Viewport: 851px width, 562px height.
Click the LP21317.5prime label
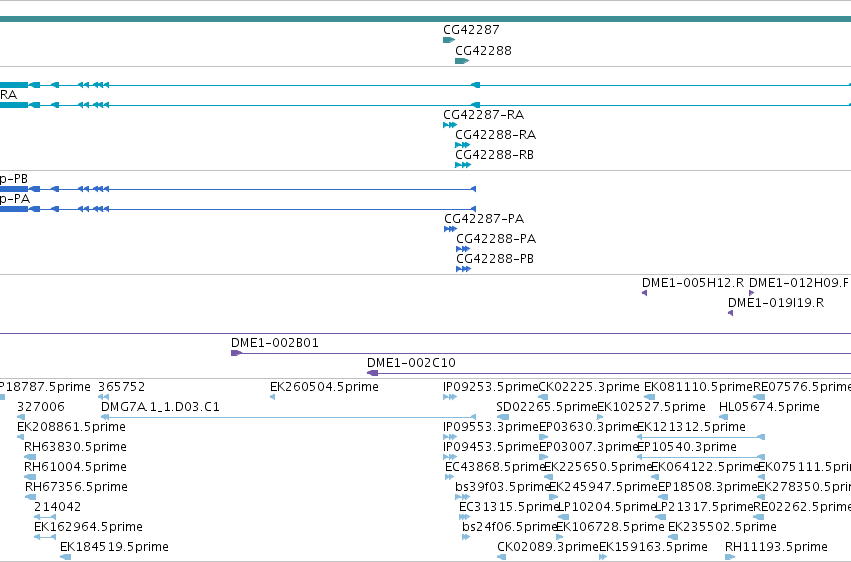(704, 507)
